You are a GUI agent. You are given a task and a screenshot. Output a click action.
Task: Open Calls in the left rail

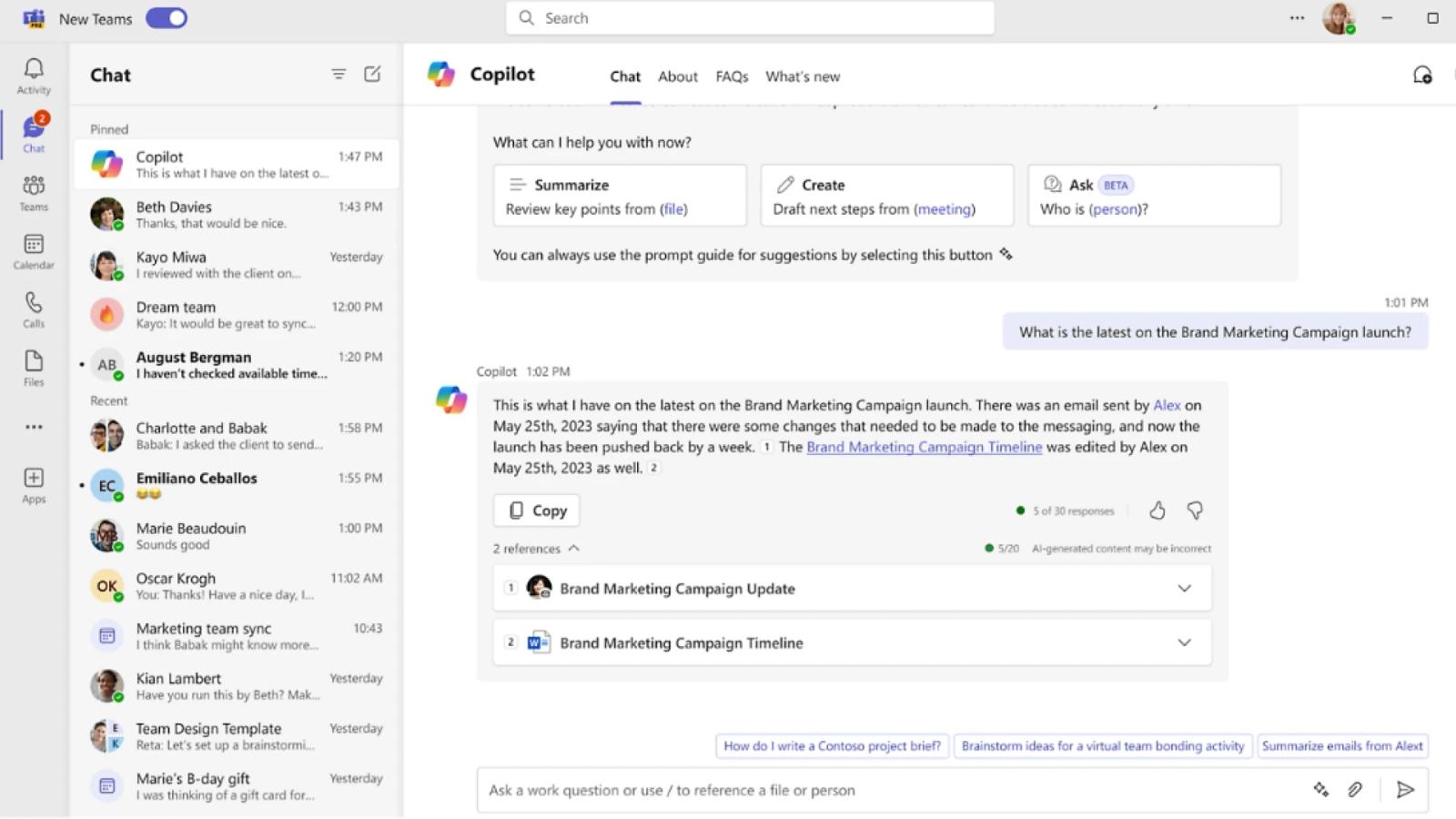coord(34,309)
